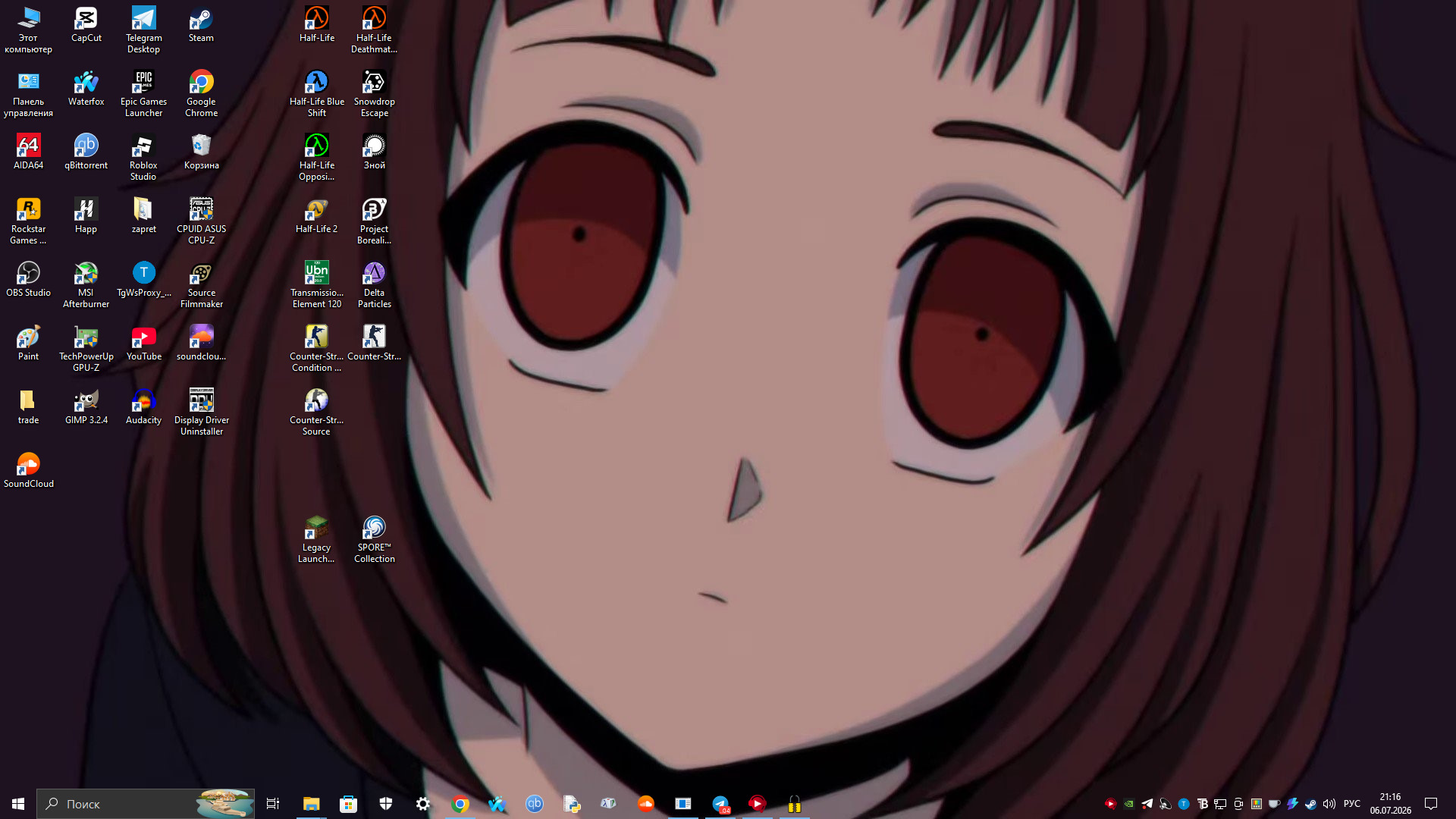The height and width of the screenshot is (819, 1456).
Task: Select the Counter-Strike Source desktop icon
Action: click(x=316, y=413)
